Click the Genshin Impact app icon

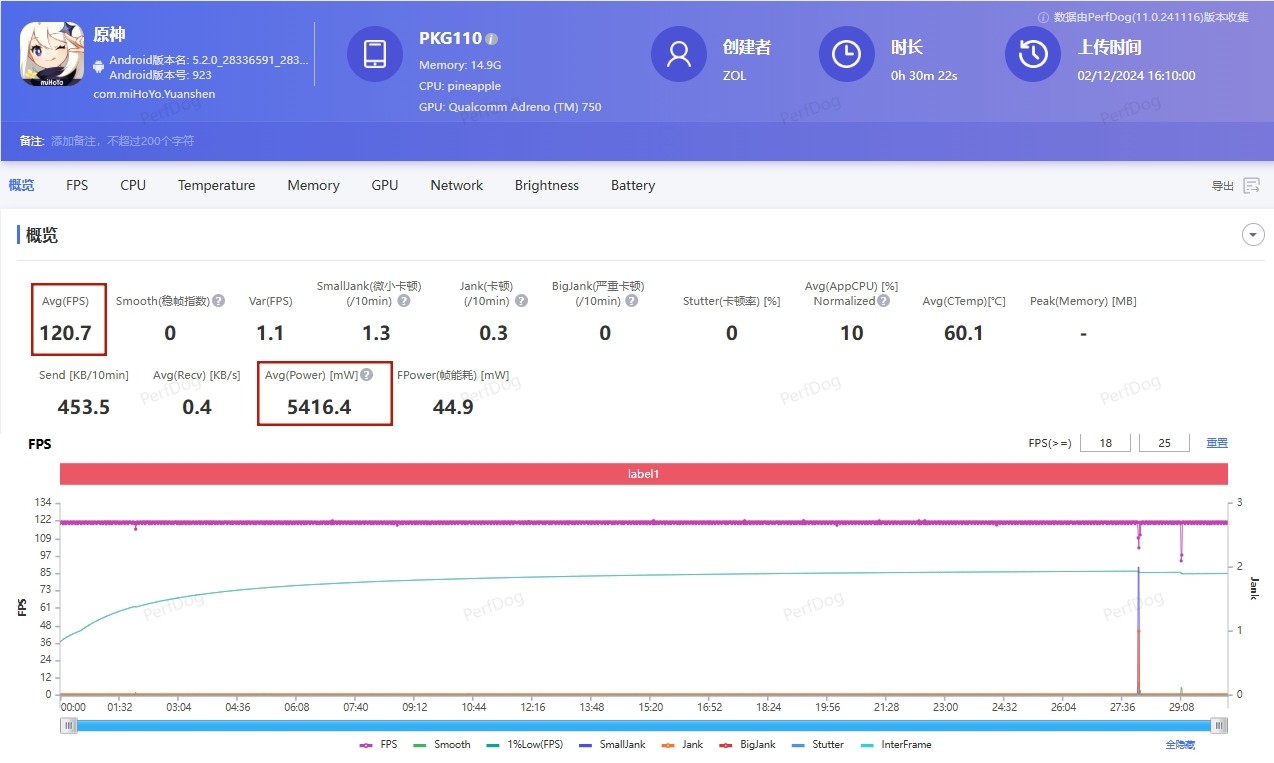tap(51, 54)
